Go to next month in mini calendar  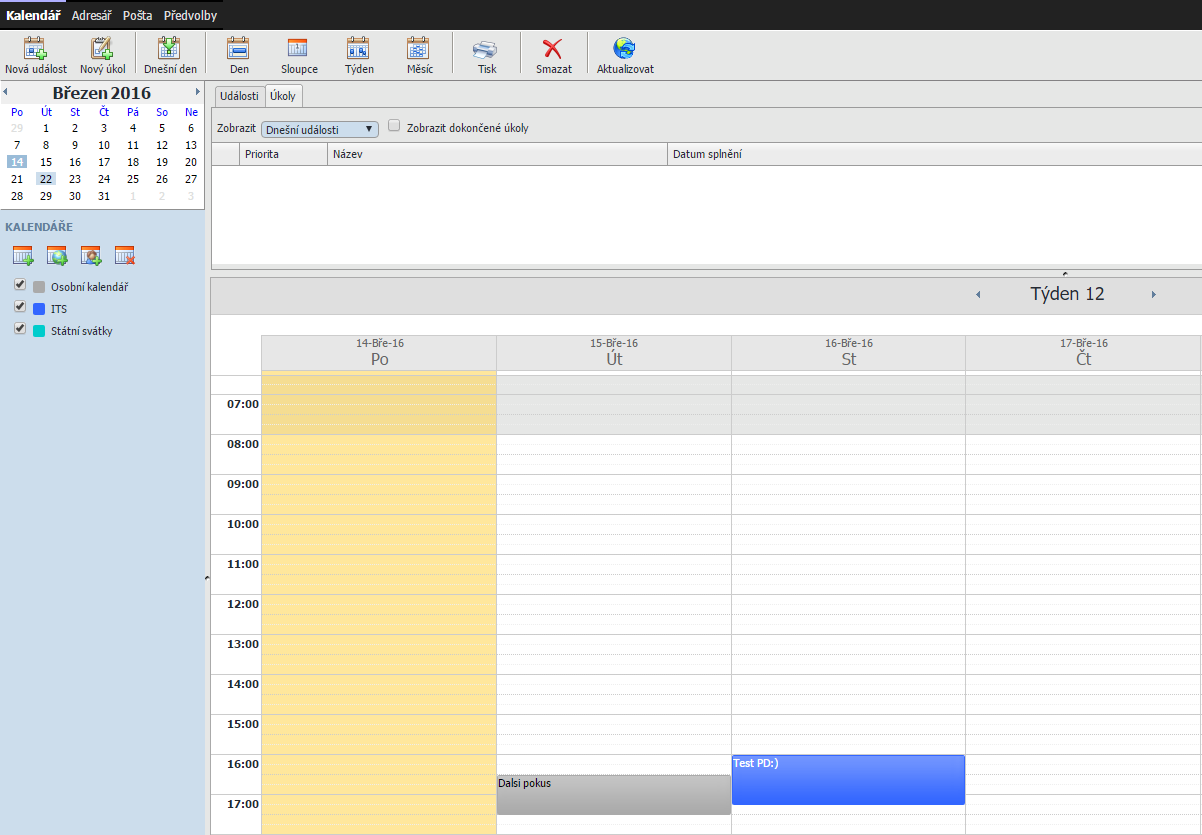(x=198, y=92)
